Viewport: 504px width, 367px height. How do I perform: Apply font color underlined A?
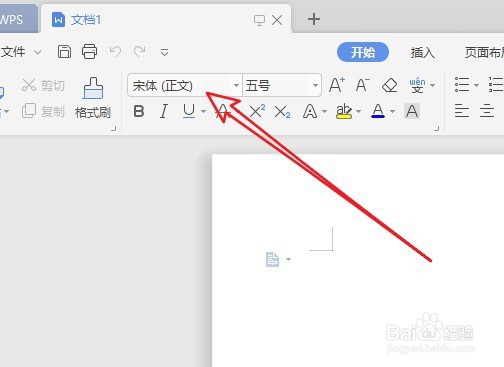click(378, 111)
